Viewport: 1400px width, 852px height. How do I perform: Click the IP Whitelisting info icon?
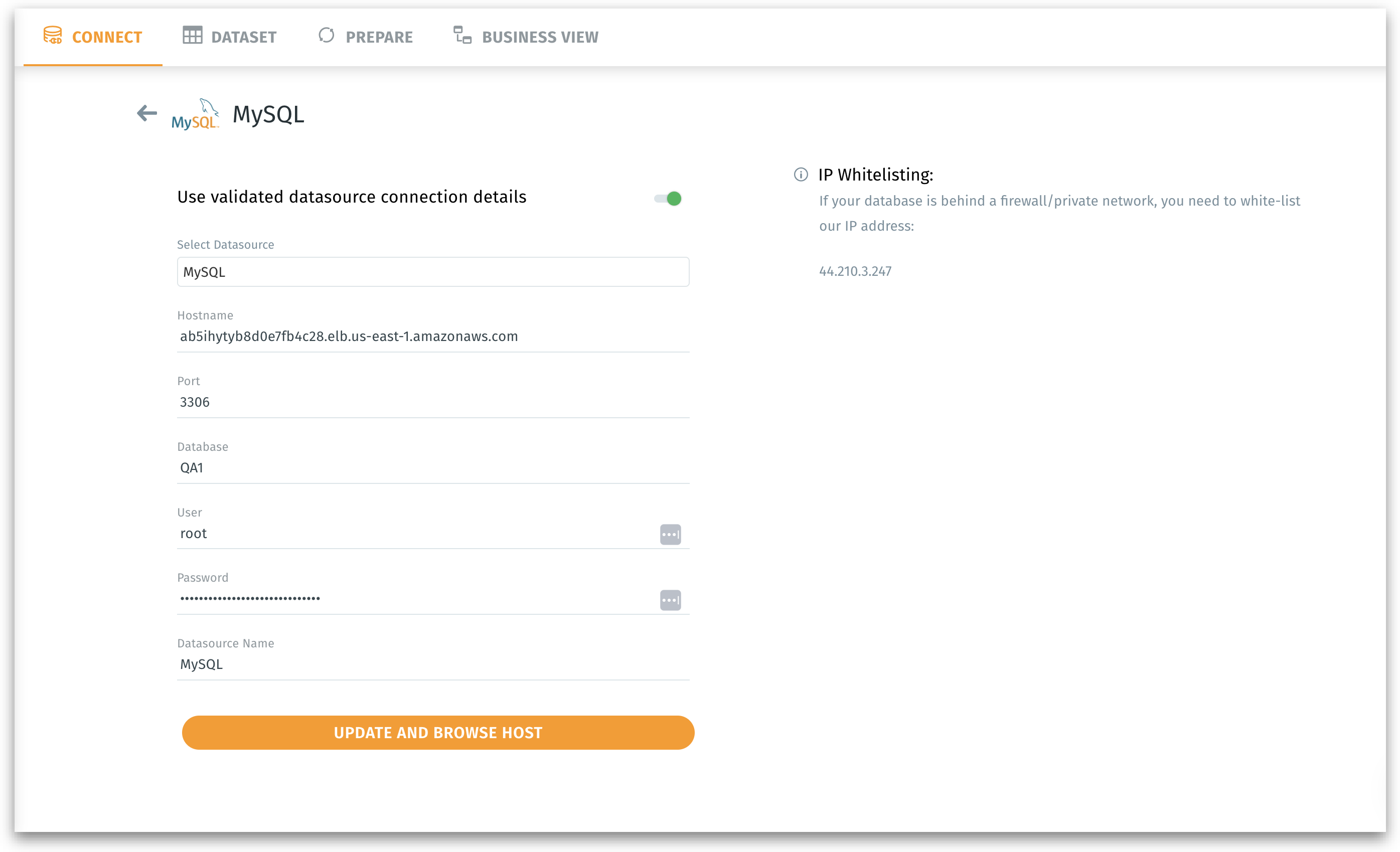(x=801, y=175)
